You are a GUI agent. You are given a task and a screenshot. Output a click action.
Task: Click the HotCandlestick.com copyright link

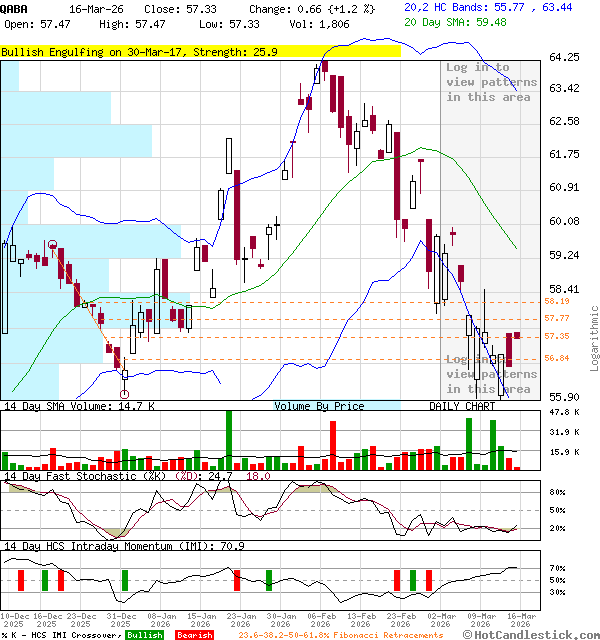(x=543, y=635)
